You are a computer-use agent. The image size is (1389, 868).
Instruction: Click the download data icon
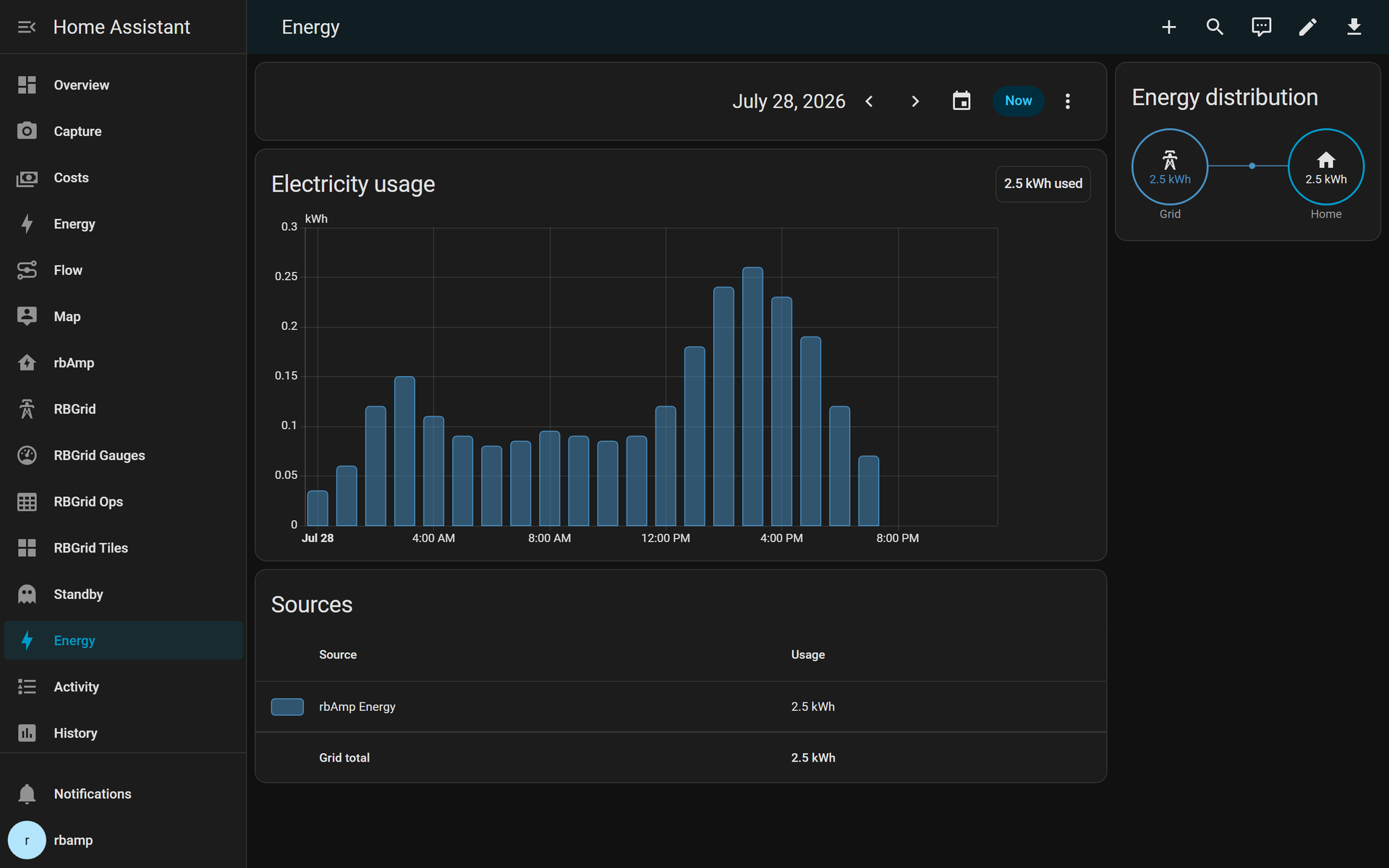tap(1354, 27)
